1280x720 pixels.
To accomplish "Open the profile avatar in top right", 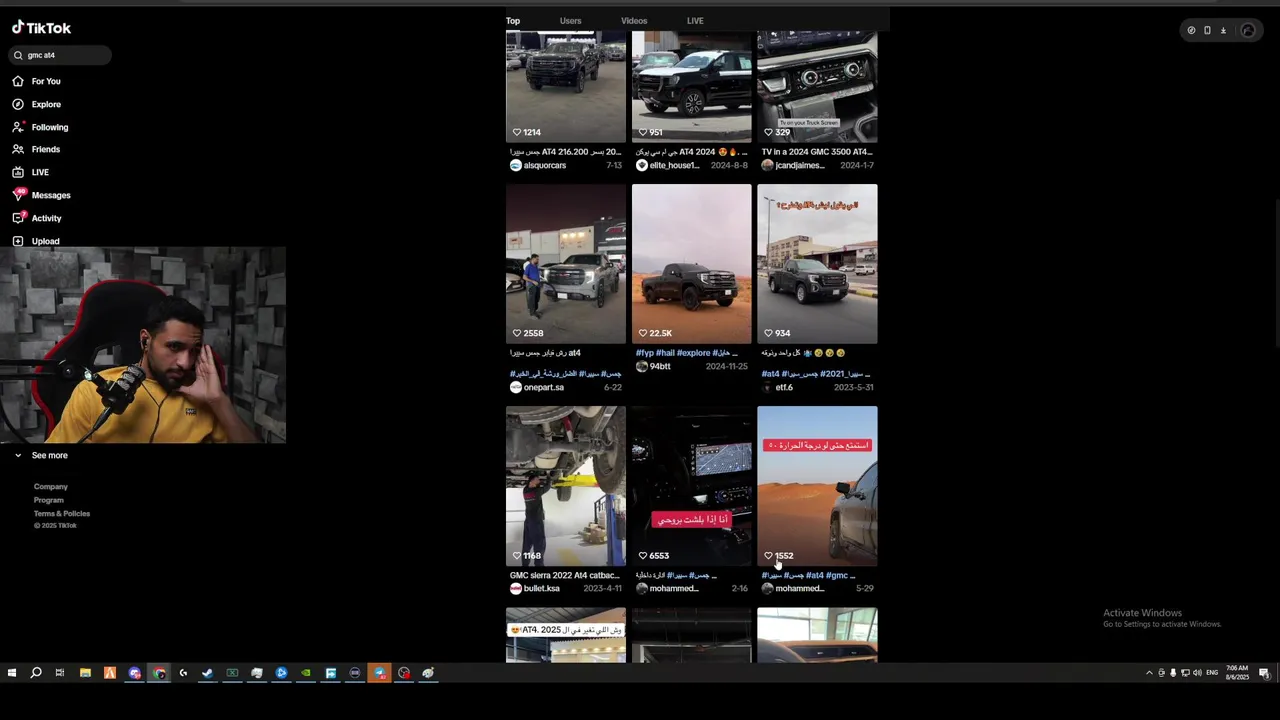I will [x=1248, y=31].
